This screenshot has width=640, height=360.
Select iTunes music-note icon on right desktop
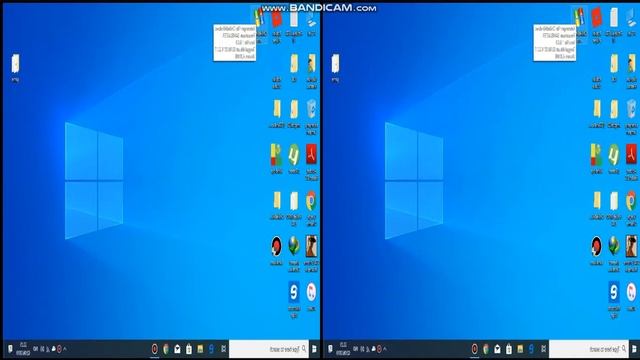point(631,292)
